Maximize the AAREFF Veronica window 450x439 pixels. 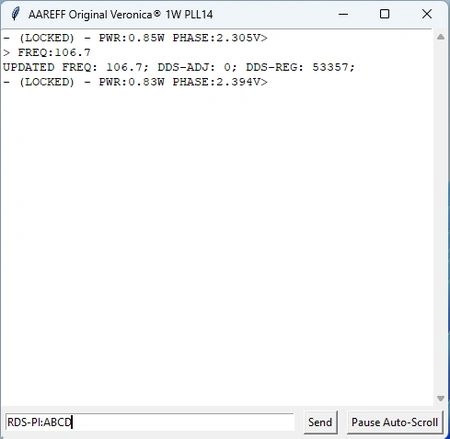385,14
